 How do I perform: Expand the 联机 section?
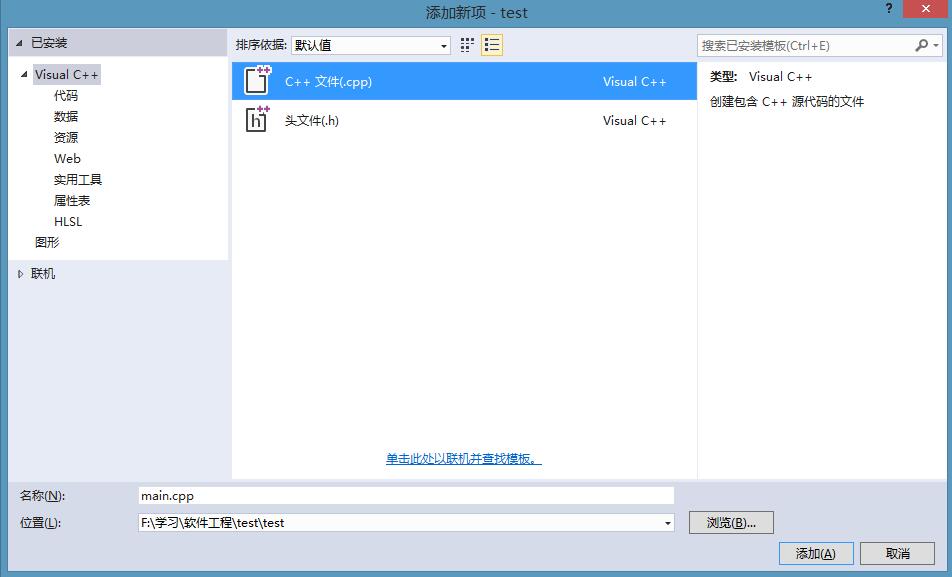point(21,274)
